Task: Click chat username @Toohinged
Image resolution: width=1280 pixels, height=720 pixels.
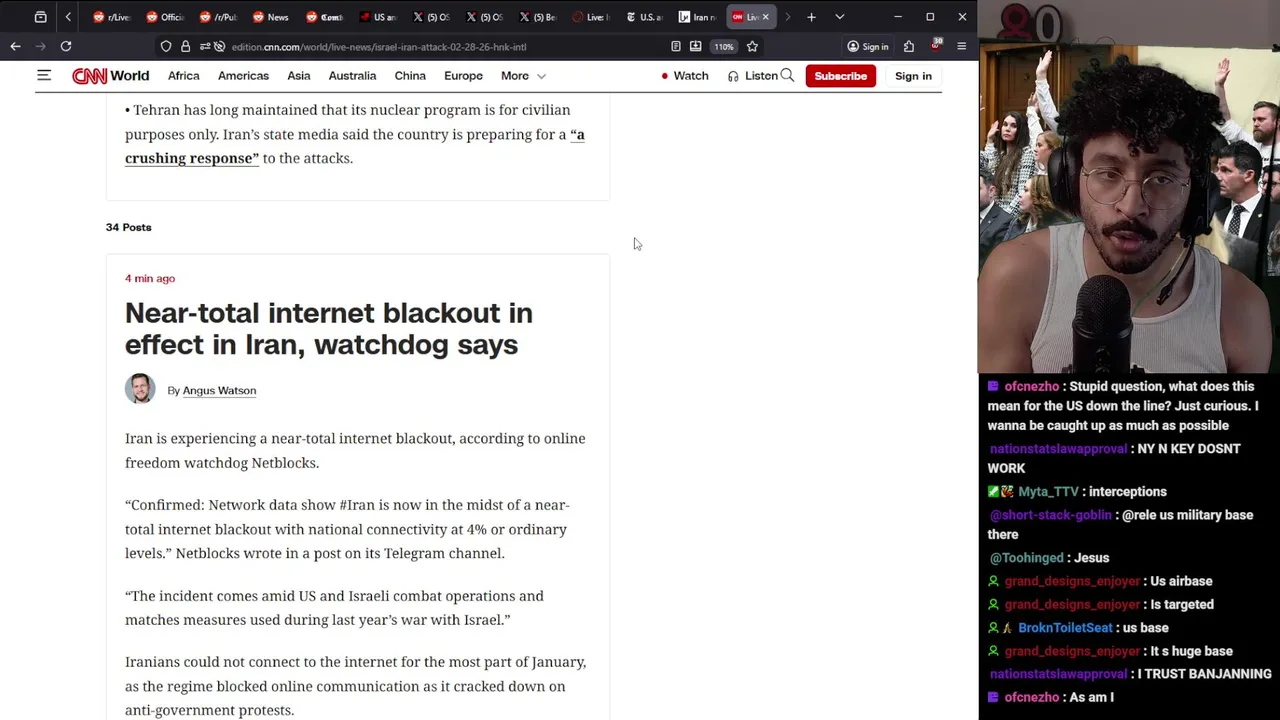Action: coord(1026,557)
